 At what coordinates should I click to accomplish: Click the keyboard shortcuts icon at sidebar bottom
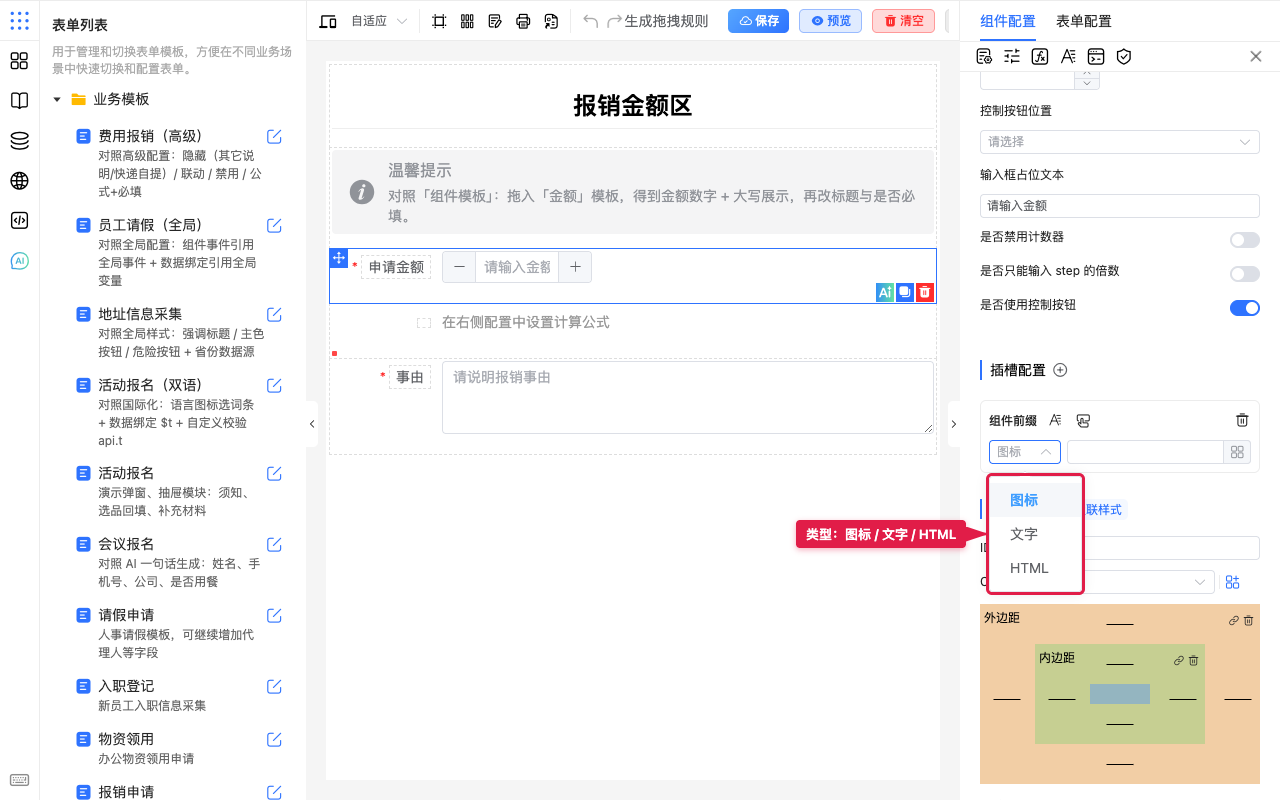click(19, 780)
